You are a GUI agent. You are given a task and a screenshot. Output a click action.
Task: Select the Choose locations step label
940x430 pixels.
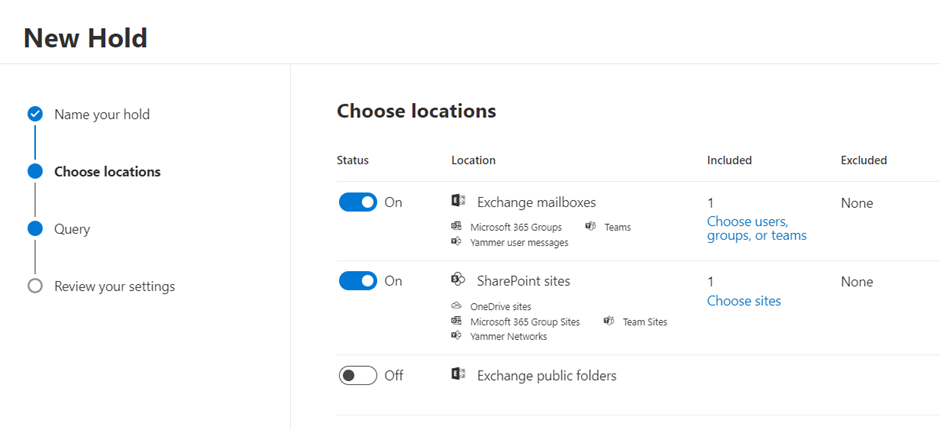pos(107,172)
